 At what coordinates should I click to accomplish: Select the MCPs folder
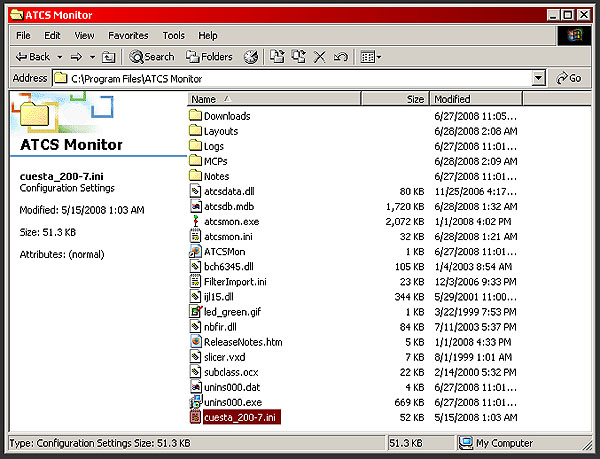(215, 161)
